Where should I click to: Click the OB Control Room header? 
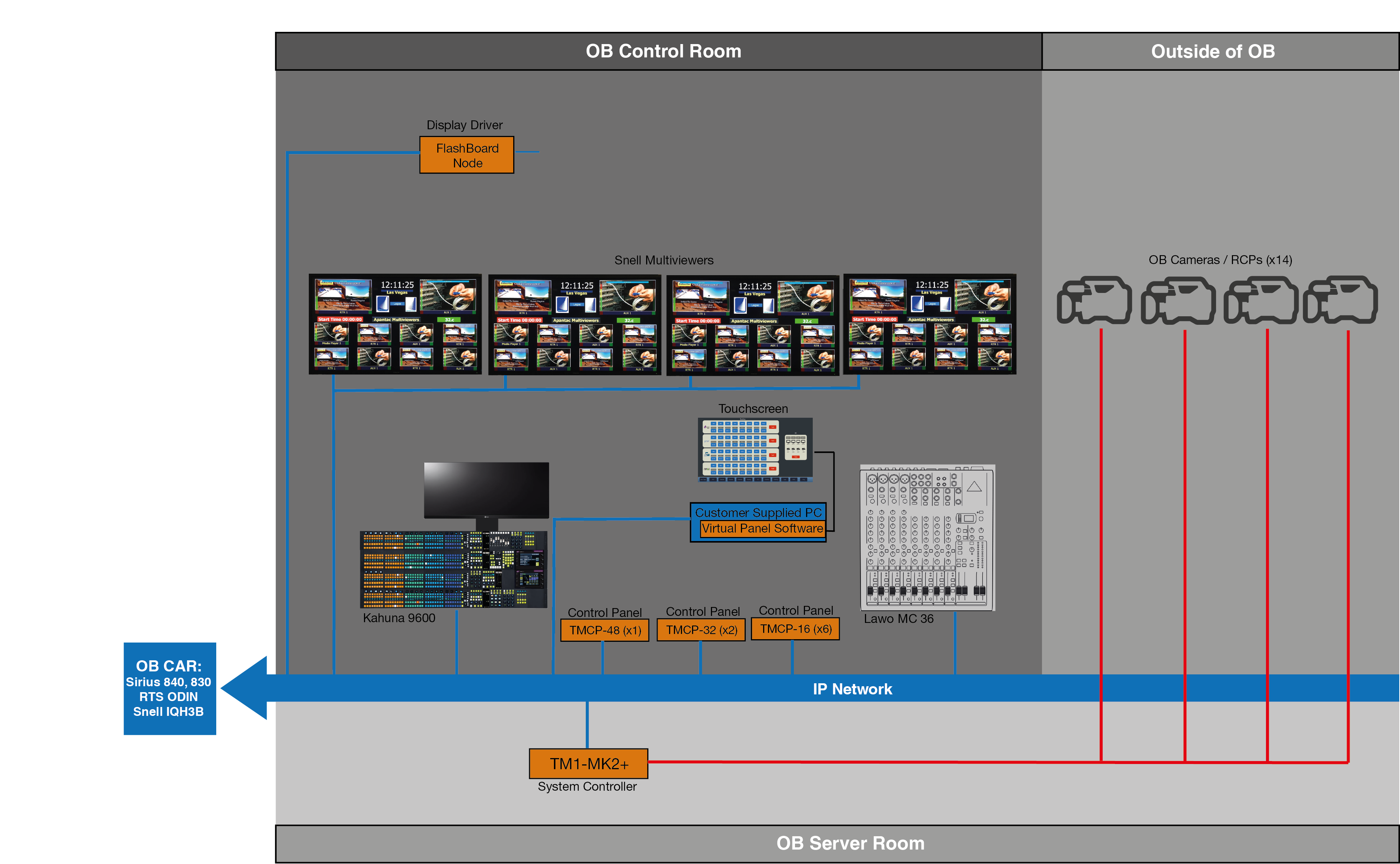coord(659,51)
